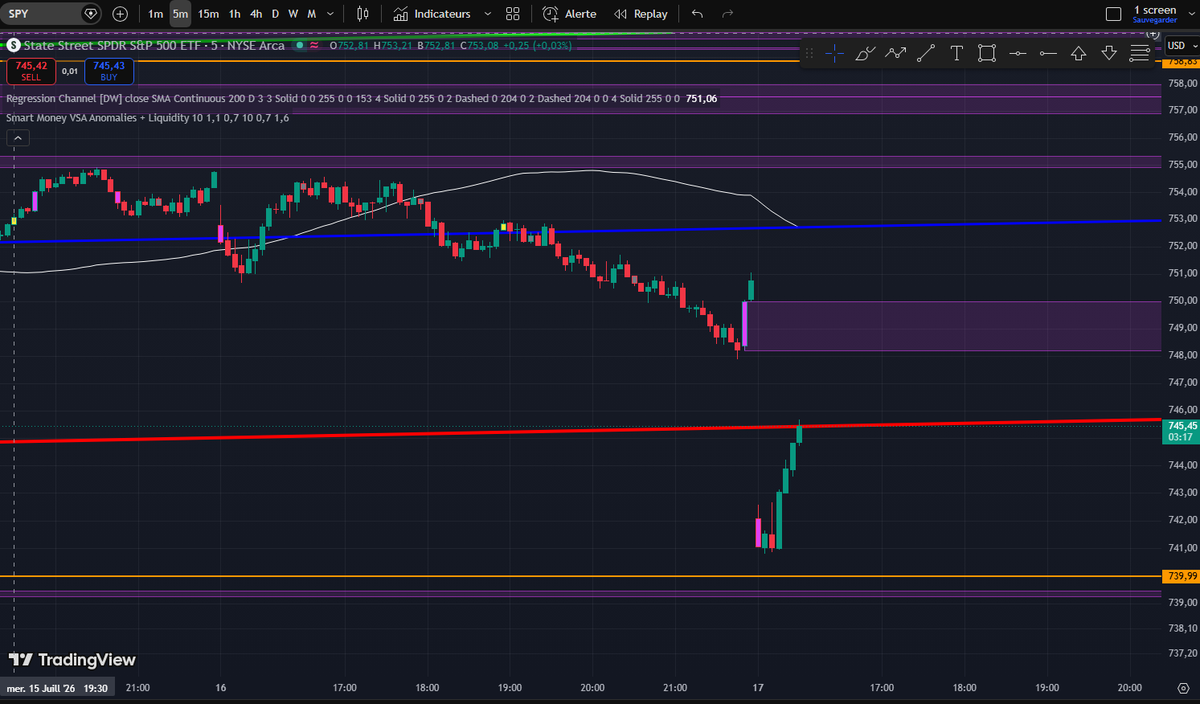Select the rectangle drawing tool
This screenshot has height=704, width=1200.
coord(987,53)
